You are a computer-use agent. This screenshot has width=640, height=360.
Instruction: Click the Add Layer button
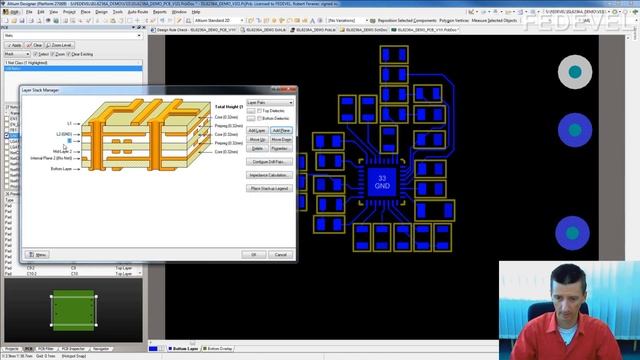[257, 130]
